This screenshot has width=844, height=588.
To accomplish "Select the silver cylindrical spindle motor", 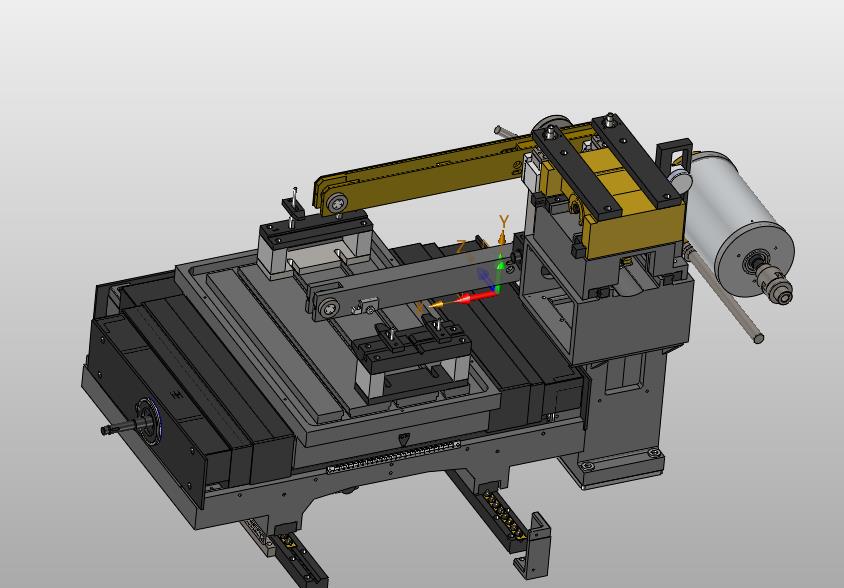I will 739,223.
